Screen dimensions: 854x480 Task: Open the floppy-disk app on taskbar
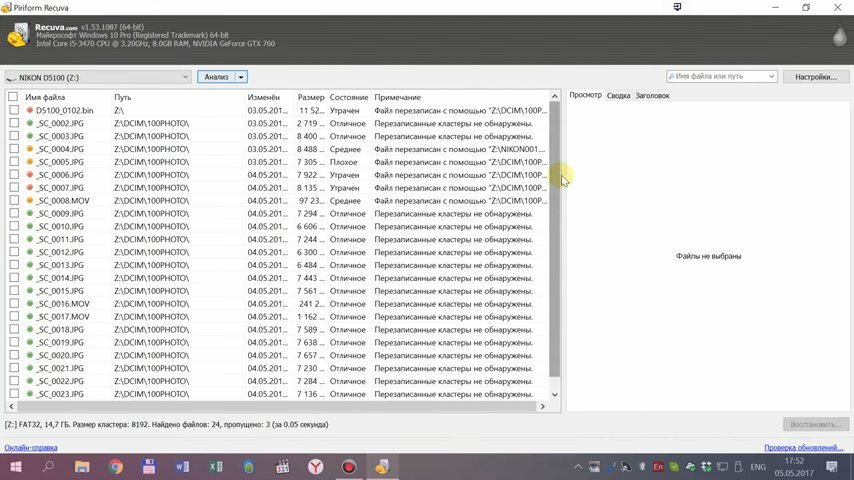(149, 467)
